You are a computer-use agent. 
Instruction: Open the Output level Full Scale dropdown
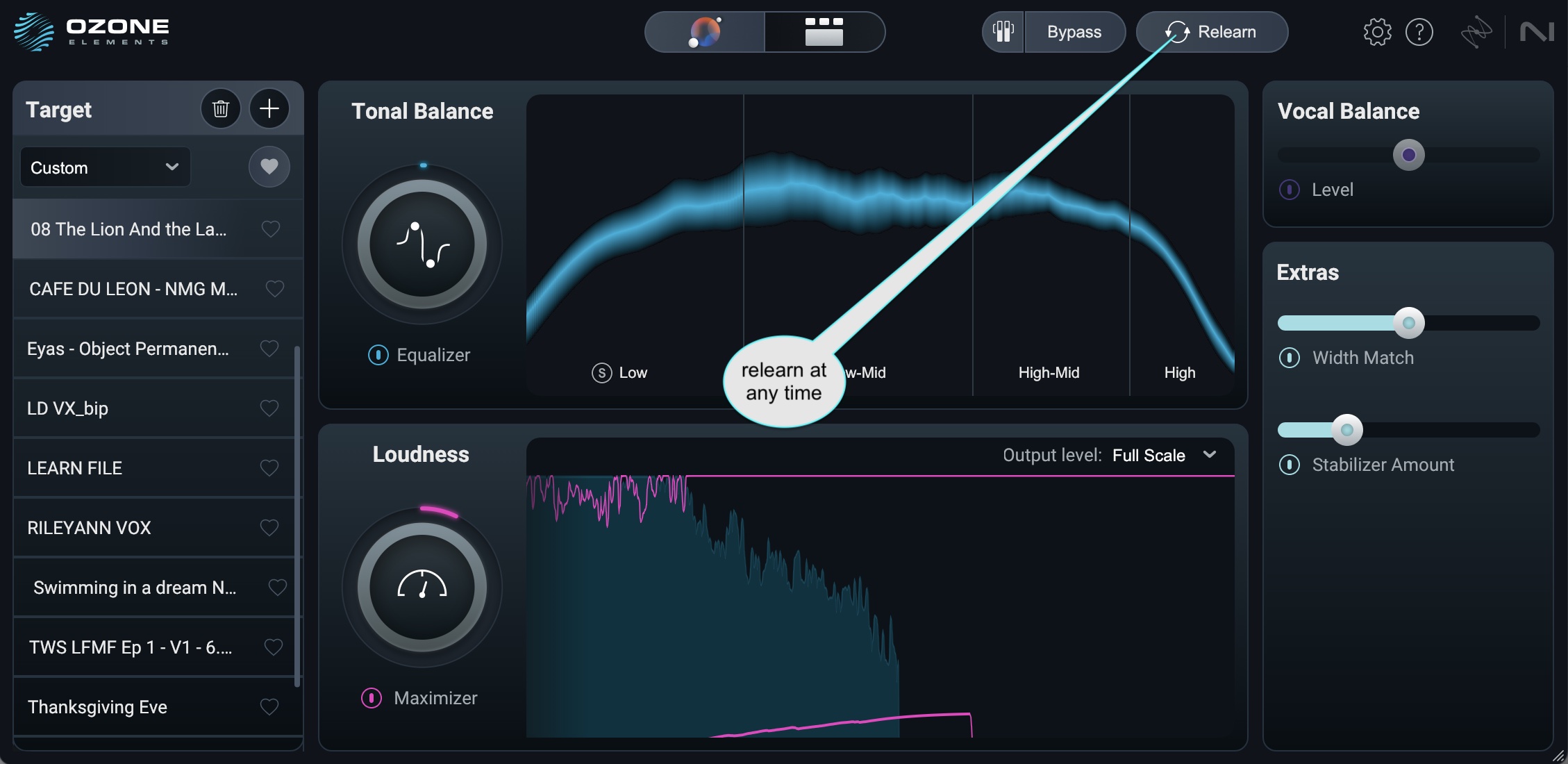(1165, 456)
